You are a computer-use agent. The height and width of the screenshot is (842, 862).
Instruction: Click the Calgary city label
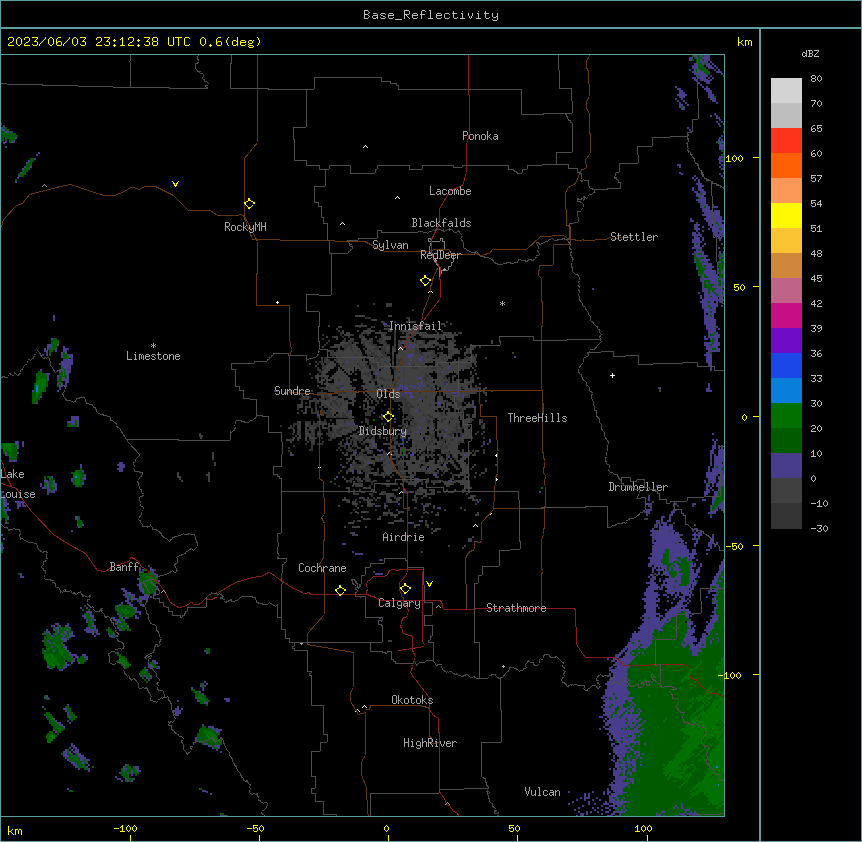coord(400,603)
